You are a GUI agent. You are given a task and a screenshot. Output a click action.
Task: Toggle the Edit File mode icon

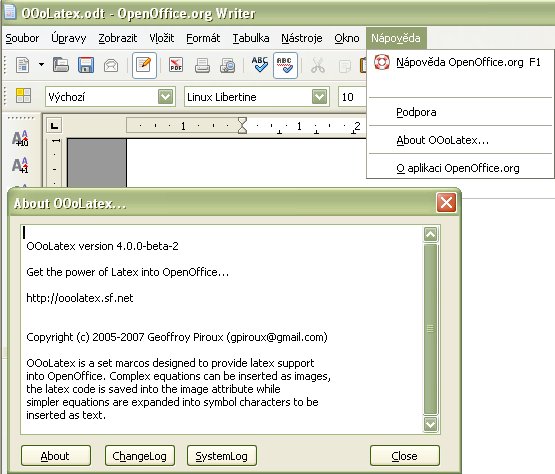click(x=144, y=65)
